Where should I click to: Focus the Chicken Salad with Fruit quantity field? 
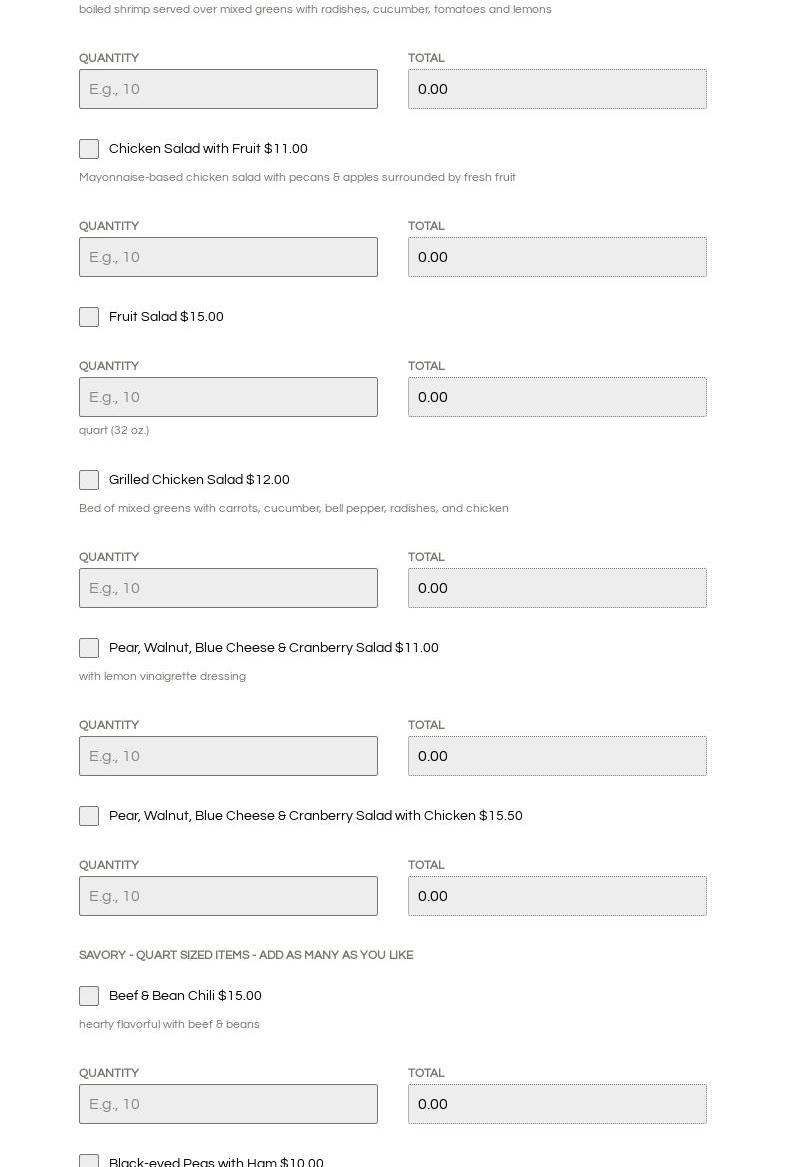(228, 257)
